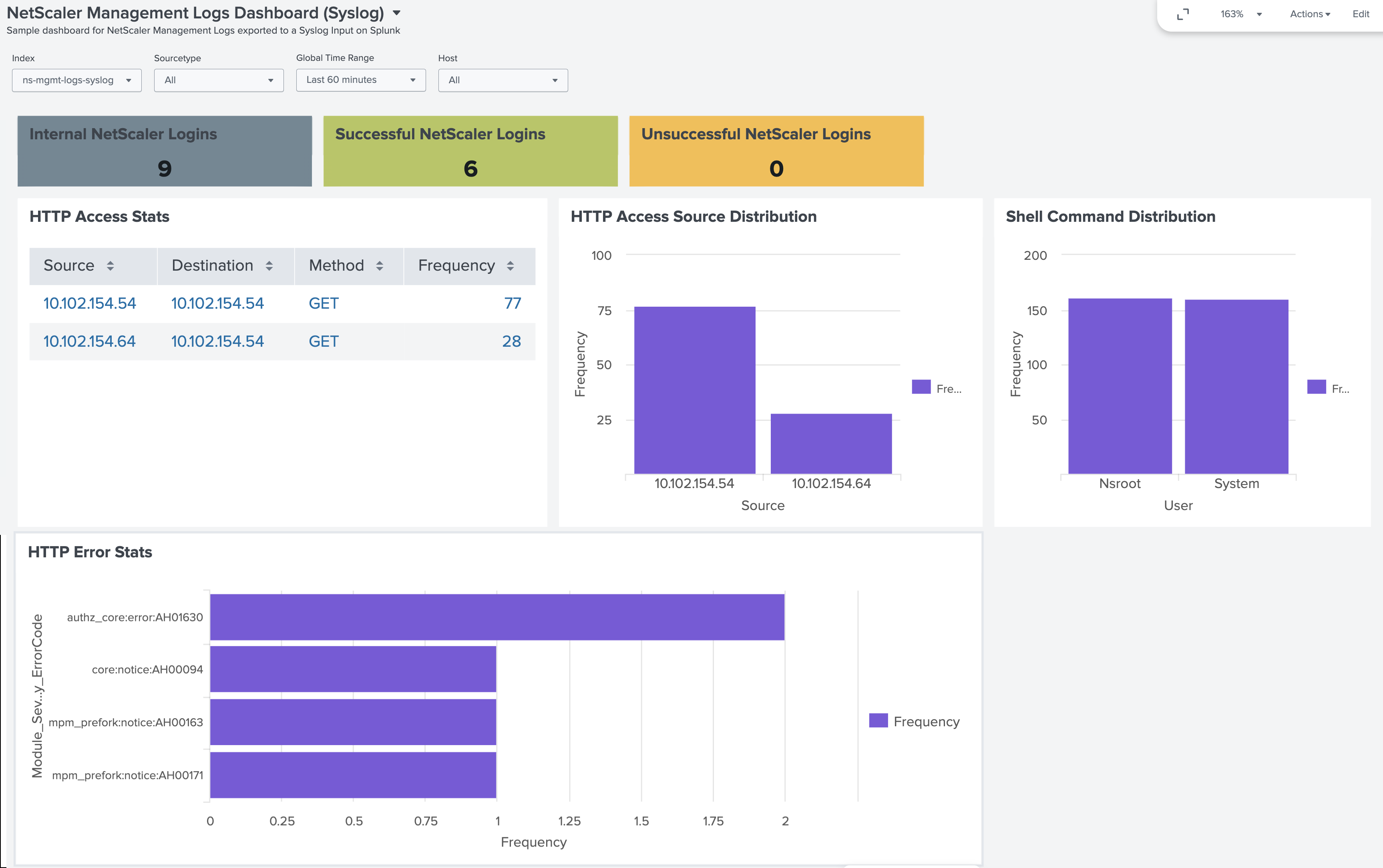Click legend swatch in Shell Command Distribution
The image size is (1383, 868).
pos(1317,387)
